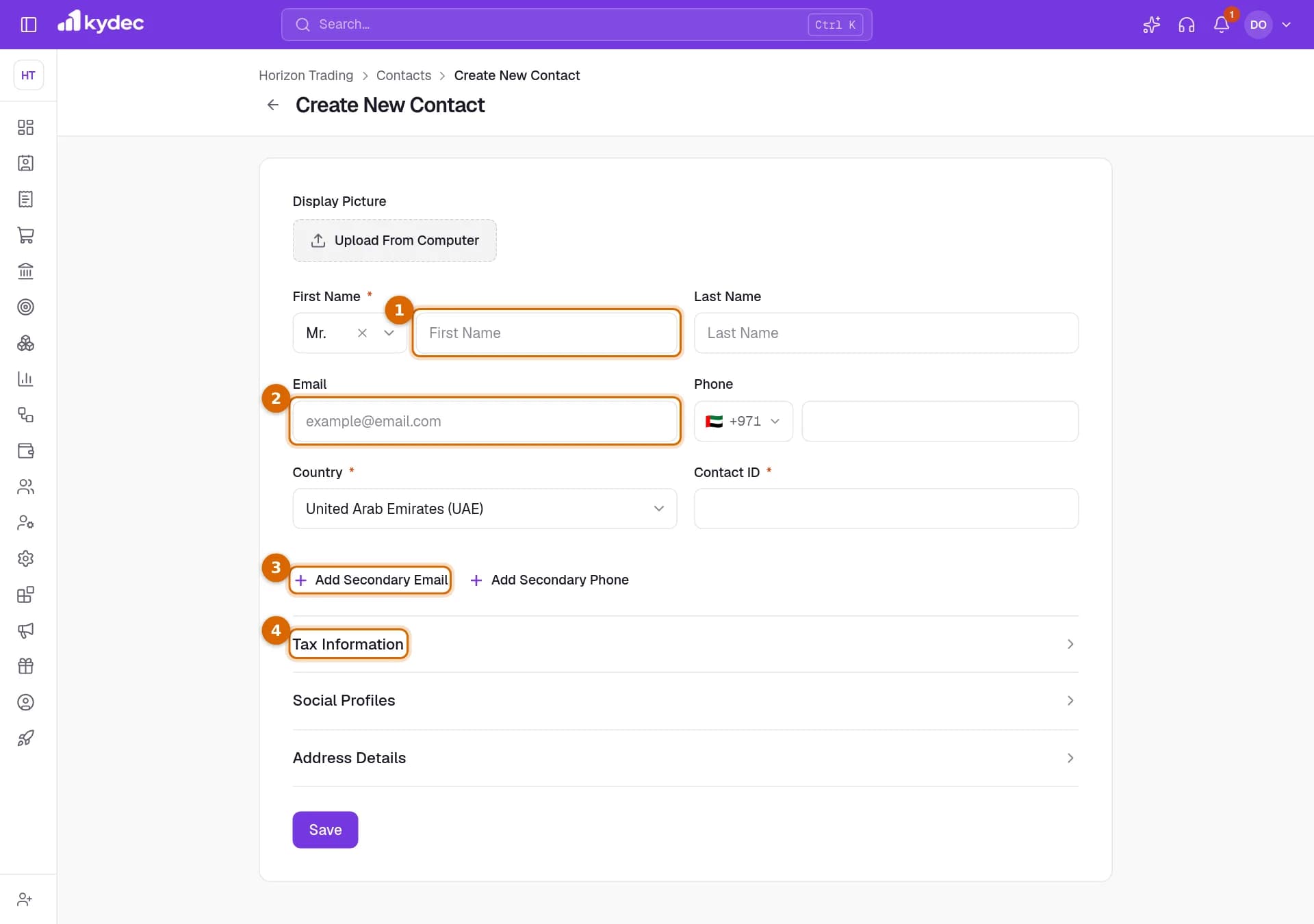This screenshot has width=1314, height=924.
Task: Go to Contacts breadcrumb
Action: pyautogui.click(x=404, y=75)
